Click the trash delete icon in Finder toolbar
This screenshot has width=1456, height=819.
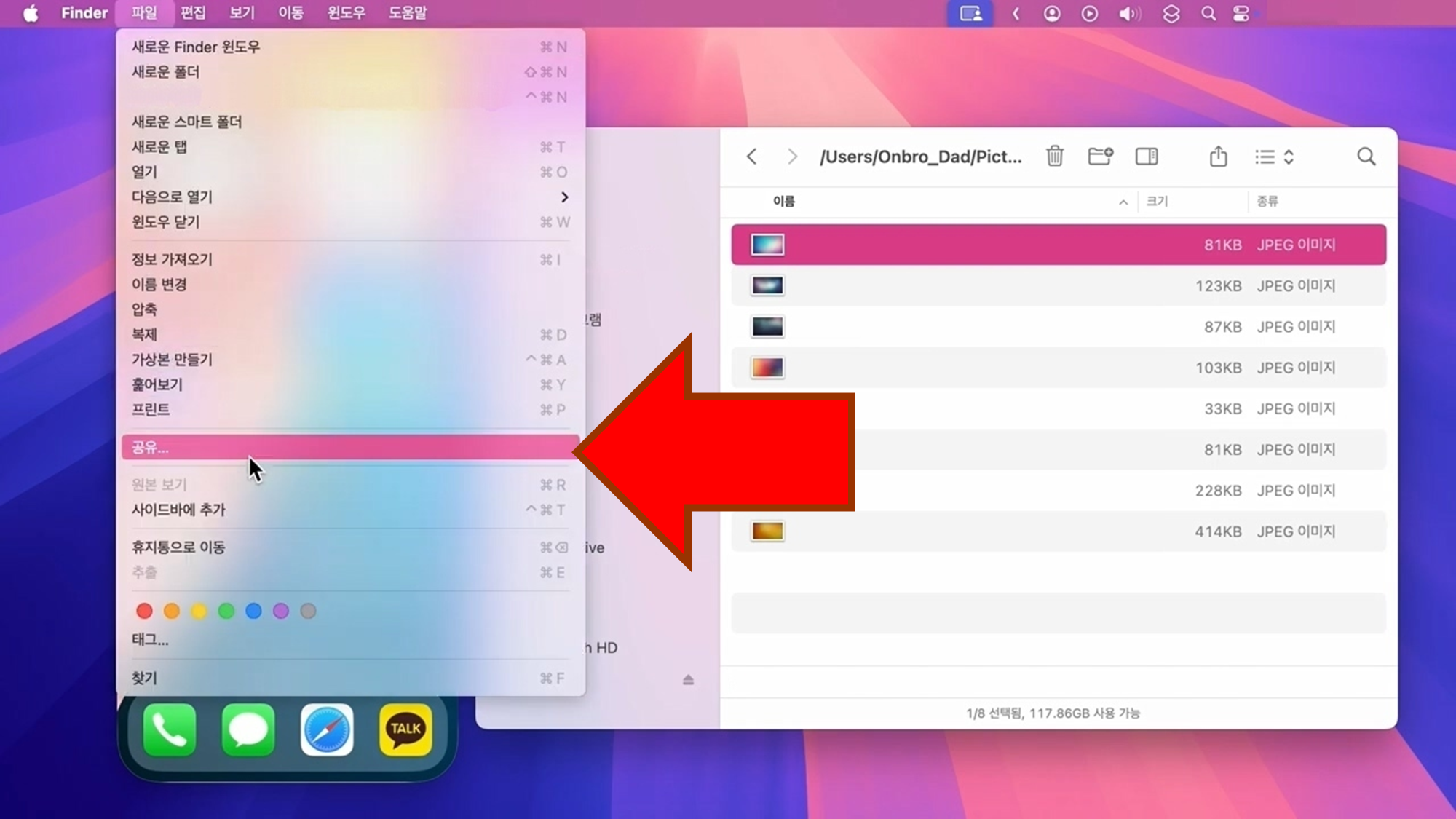[x=1054, y=157]
